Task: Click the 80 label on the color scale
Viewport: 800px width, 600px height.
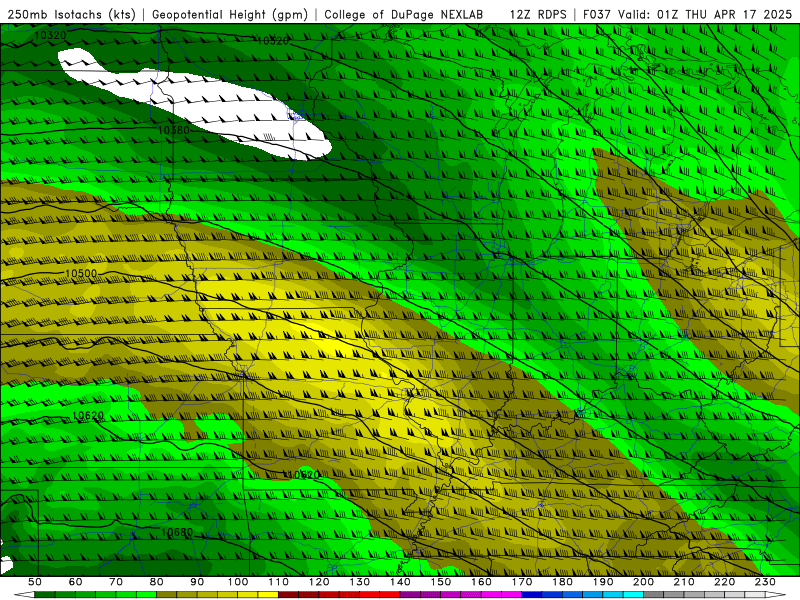Action: [157, 582]
